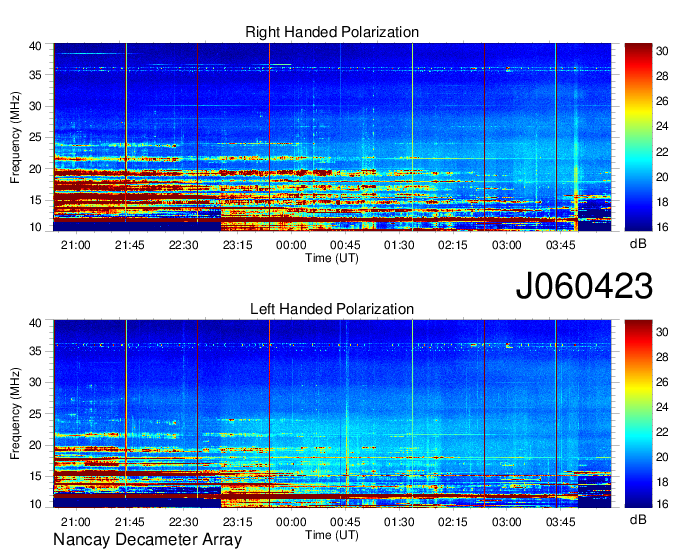
Task: Click "40" frequency tick on Right Handed plot
Action: [x=35, y=46]
